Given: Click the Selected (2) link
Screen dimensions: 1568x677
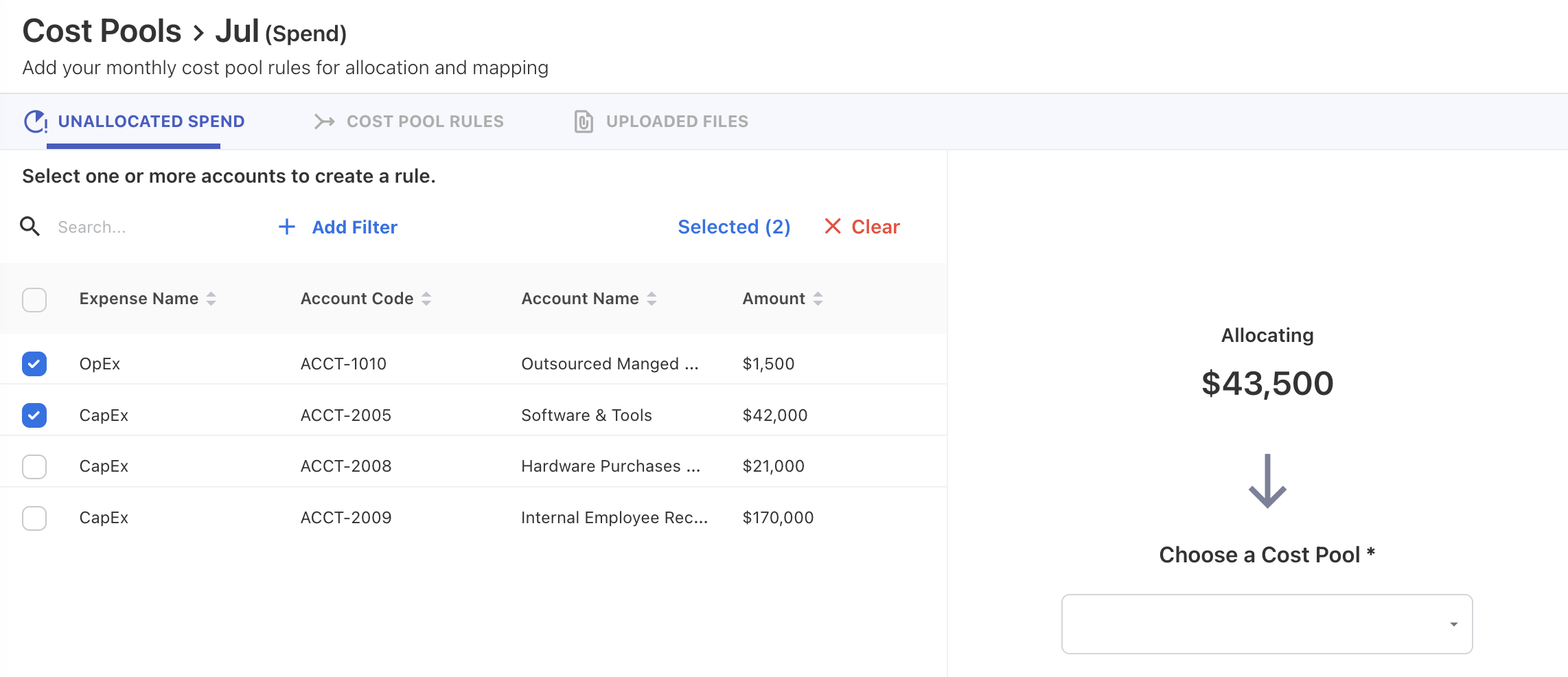Looking at the screenshot, I should click(x=733, y=227).
